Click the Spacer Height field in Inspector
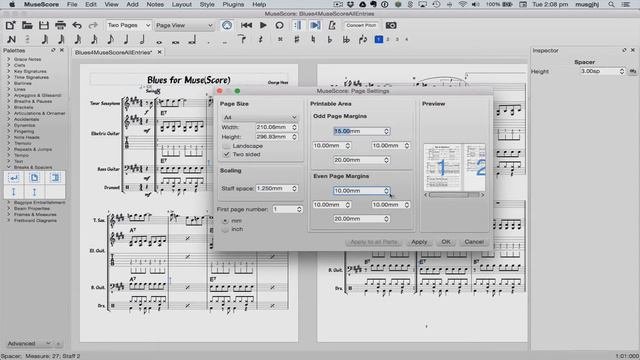 coord(602,71)
